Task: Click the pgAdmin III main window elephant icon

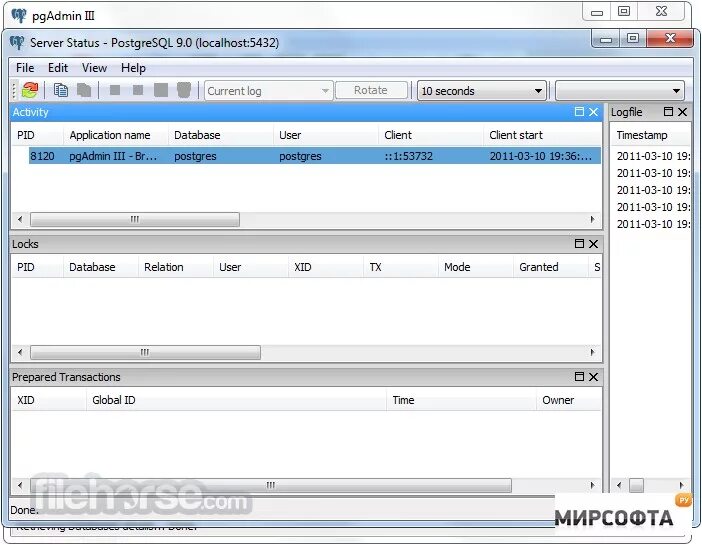Action: [19, 16]
